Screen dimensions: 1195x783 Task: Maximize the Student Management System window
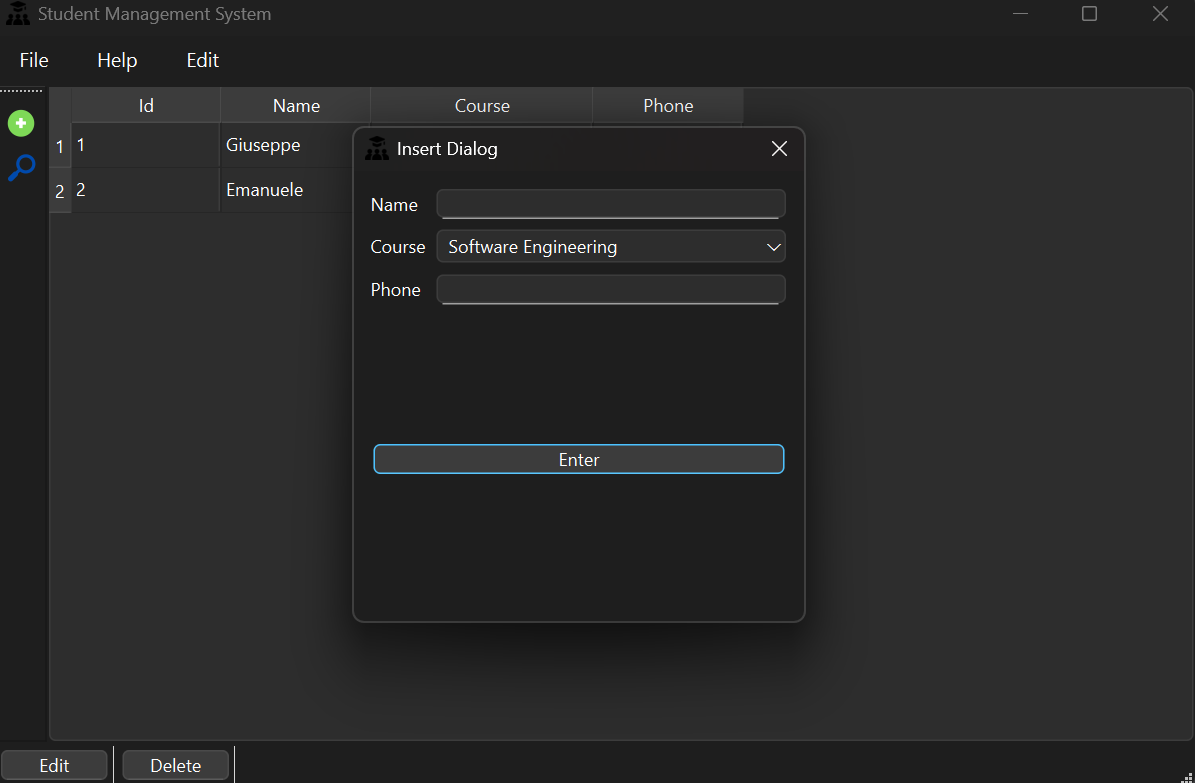(x=1089, y=14)
